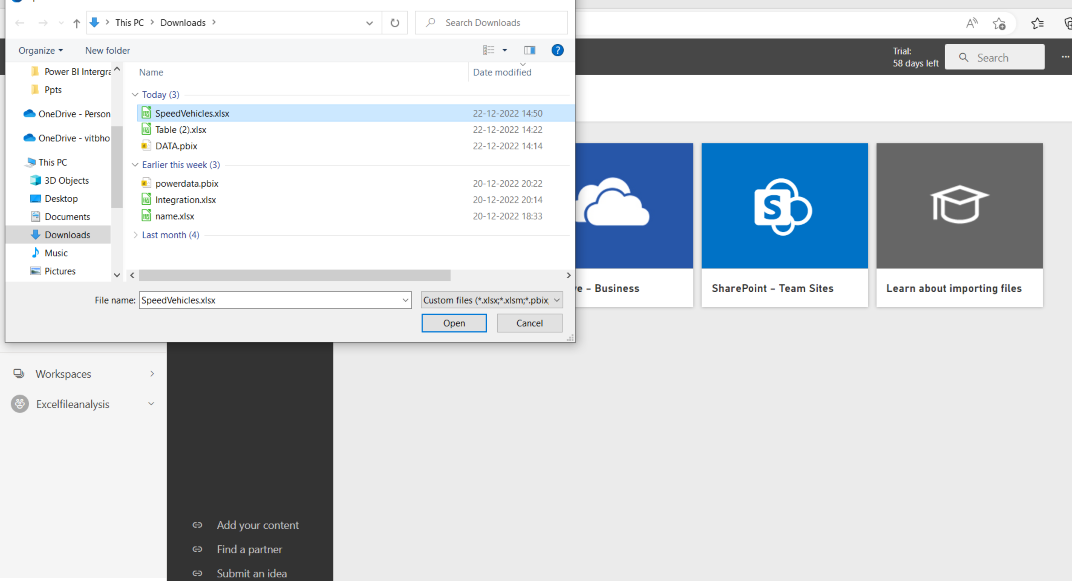Image resolution: width=1072 pixels, height=581 pixels.
Task: Open Documents in navigation pane
Action: (x=59, y=217)
